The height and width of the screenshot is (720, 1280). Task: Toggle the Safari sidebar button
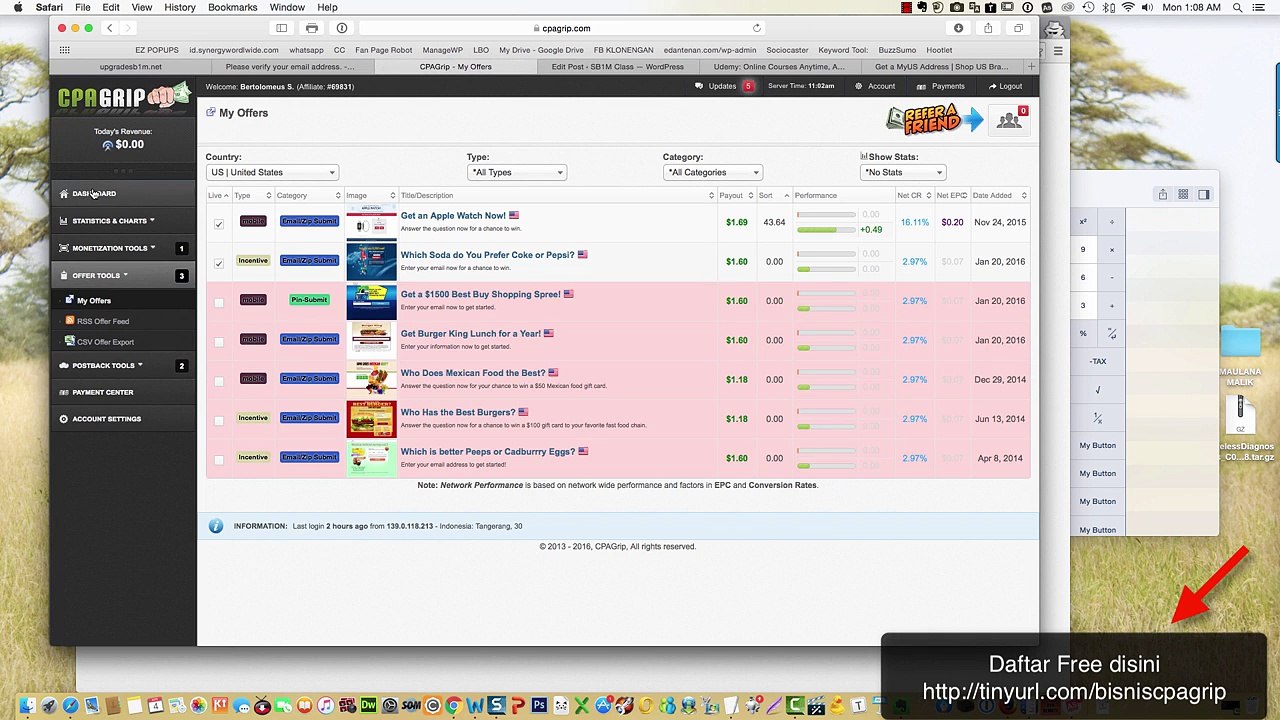282,28
